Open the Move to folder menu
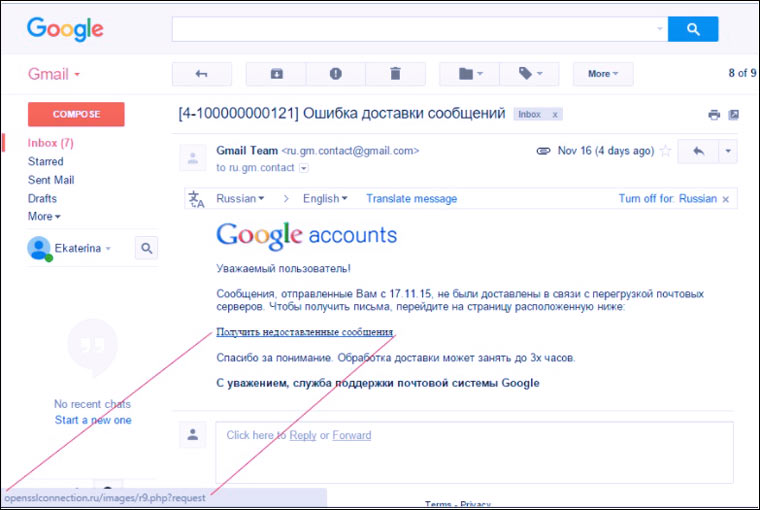This screenshot has width=760, height=510. (469, 74)
